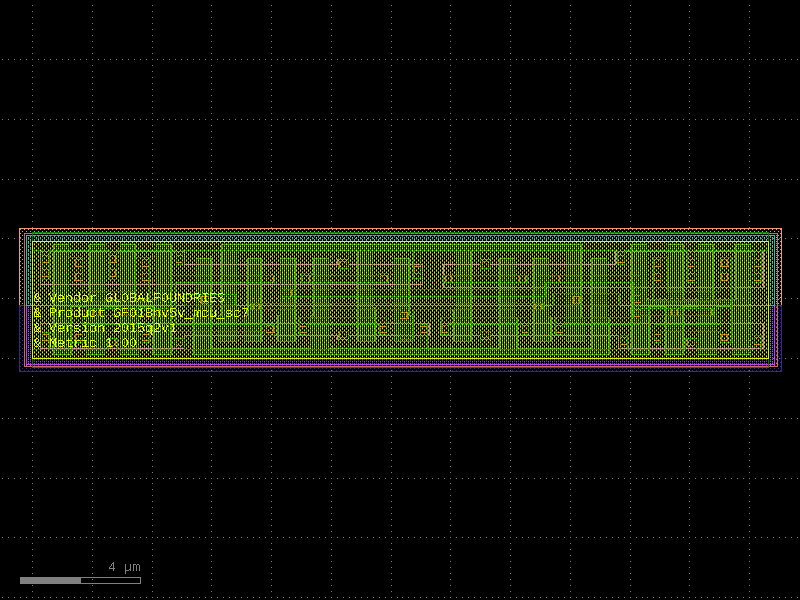Select the '& Vendor GLOBALFOUNDRIES' text label
The width and height of the screenshot is (800, 600).
click(130, 297)
